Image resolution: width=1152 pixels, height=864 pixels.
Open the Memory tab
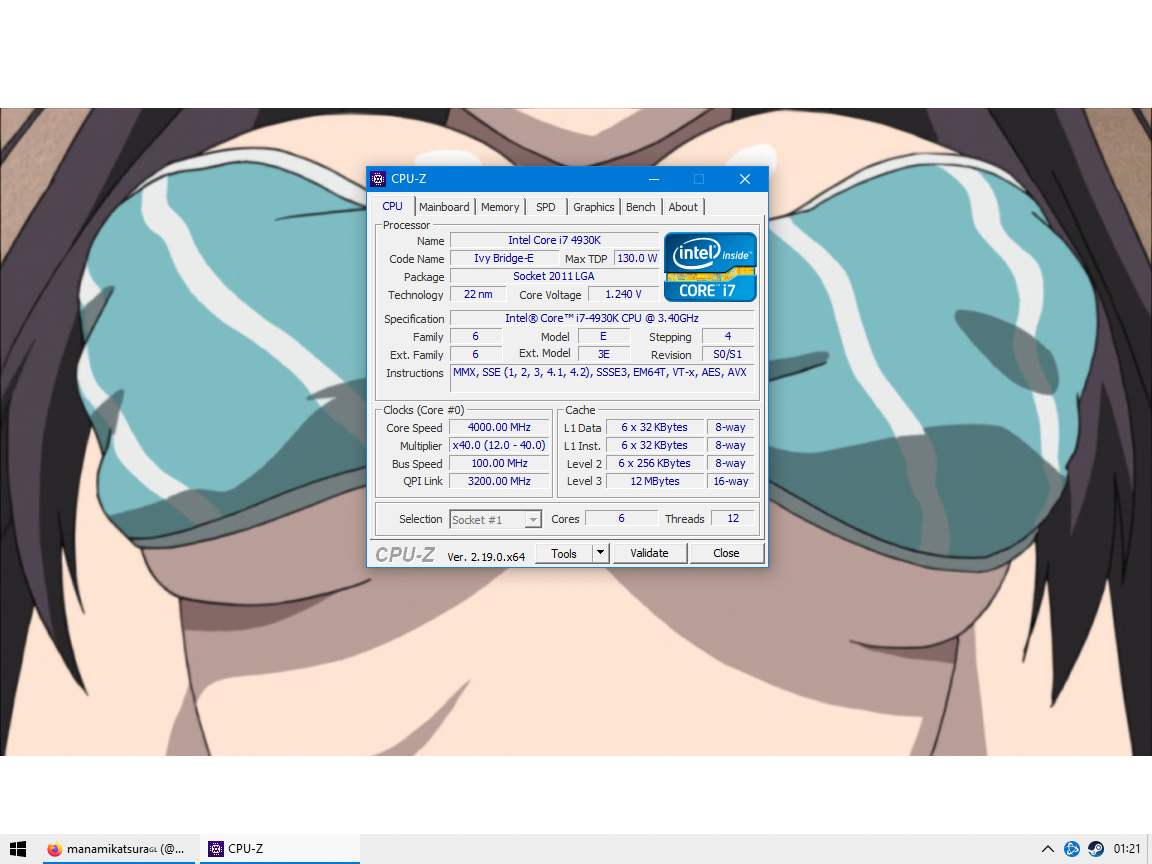500,207
